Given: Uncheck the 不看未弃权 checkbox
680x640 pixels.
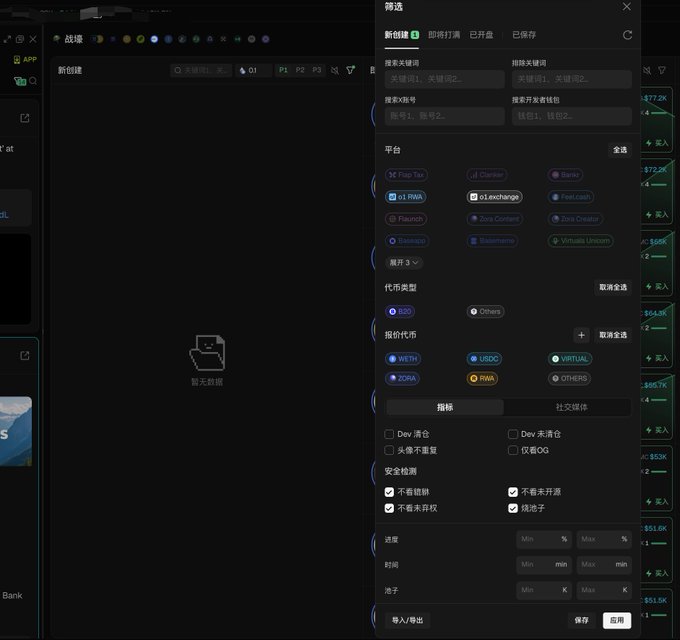Looking at the screenshot, I should tap(389, 508).
